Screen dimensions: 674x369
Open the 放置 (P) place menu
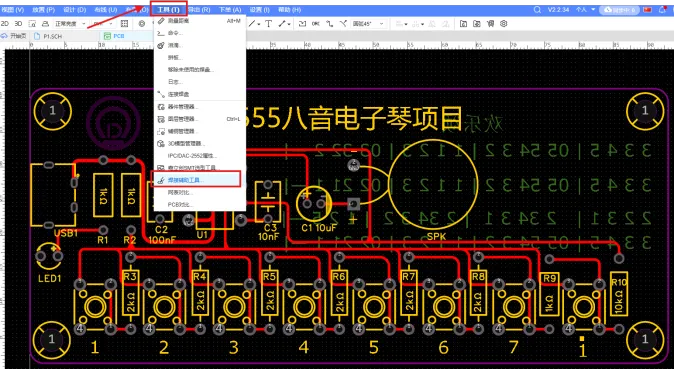(x=44, y=9)
